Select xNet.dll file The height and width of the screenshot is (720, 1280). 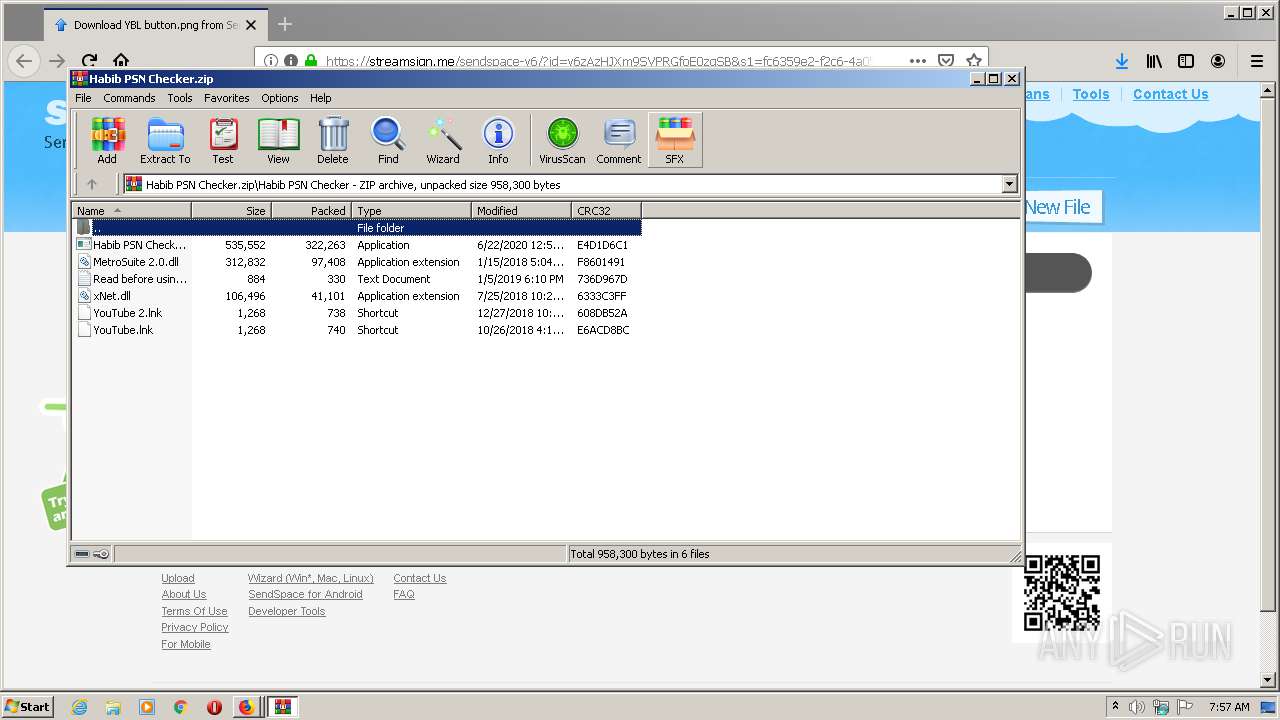(x=357, y=296)
